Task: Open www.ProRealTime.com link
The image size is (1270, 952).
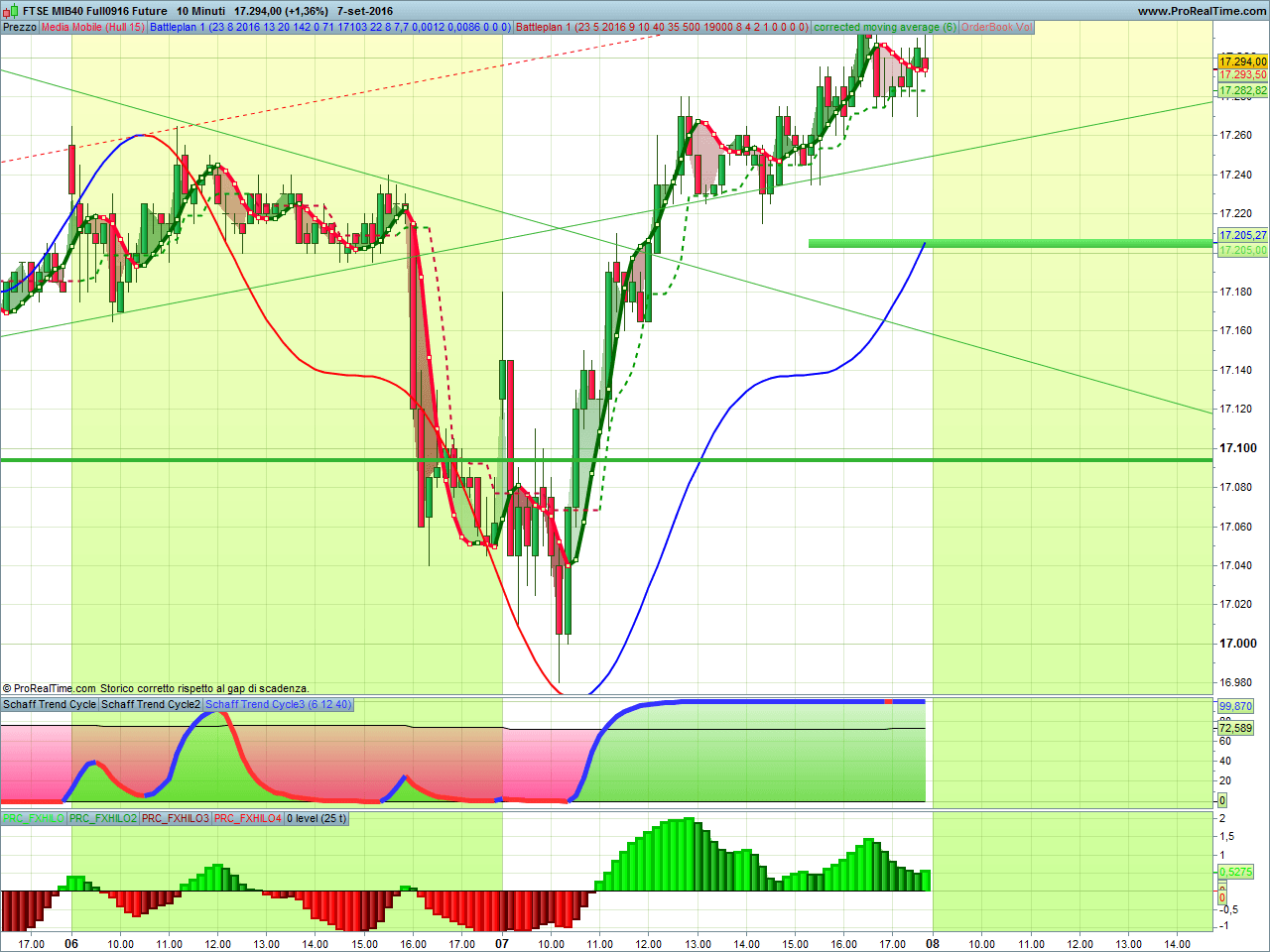Action: click(x=1203, y=11)
